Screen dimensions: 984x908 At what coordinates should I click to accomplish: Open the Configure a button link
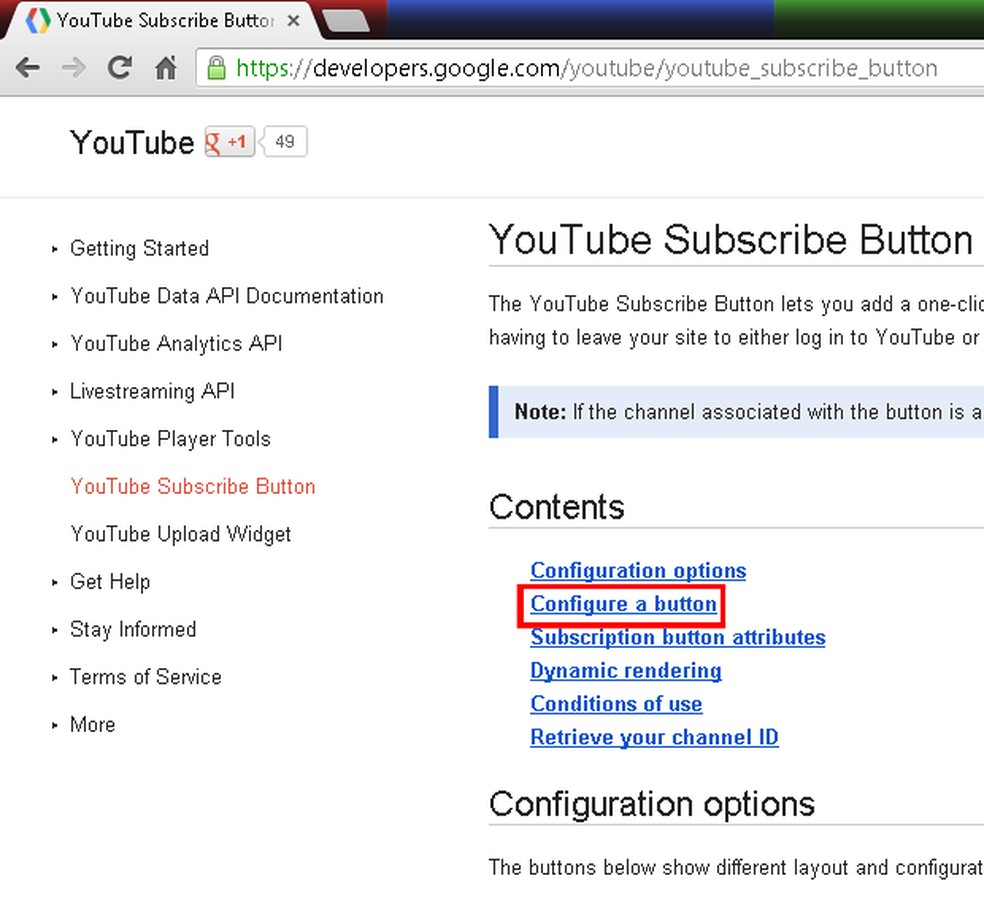pyautogui.click(x=622, y=605)
